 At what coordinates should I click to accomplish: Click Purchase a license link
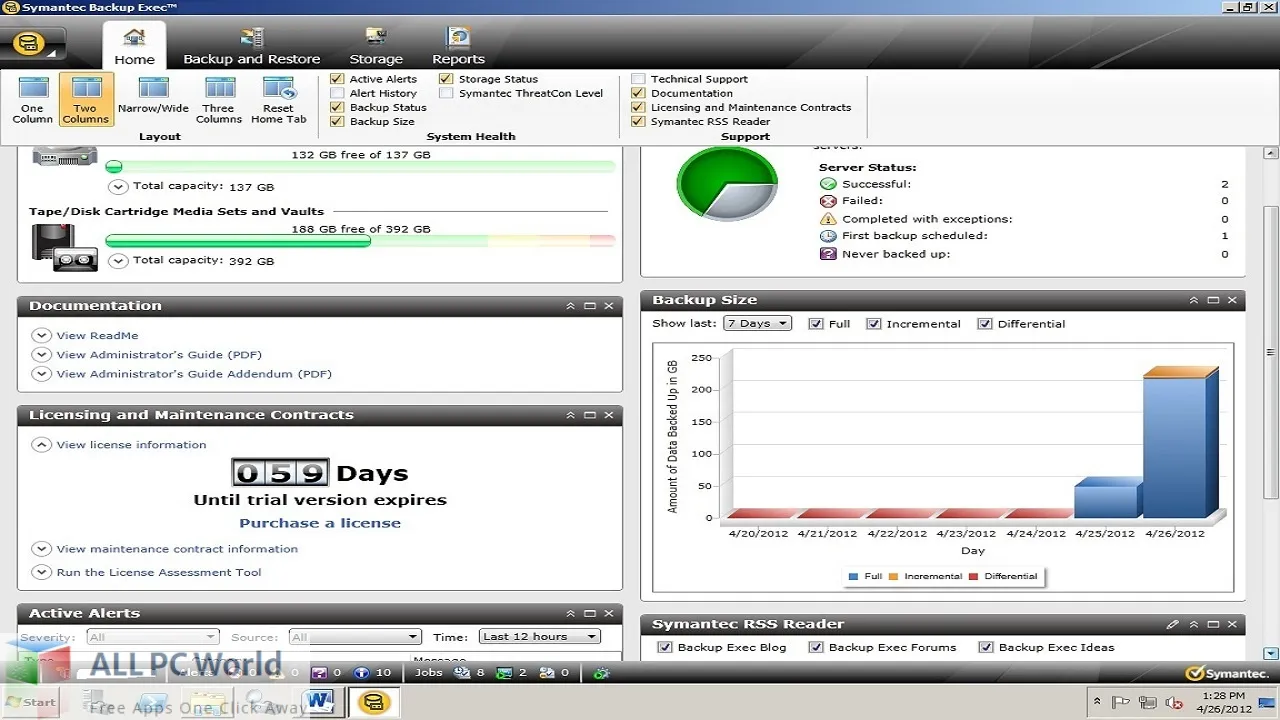tap(320, 523)
